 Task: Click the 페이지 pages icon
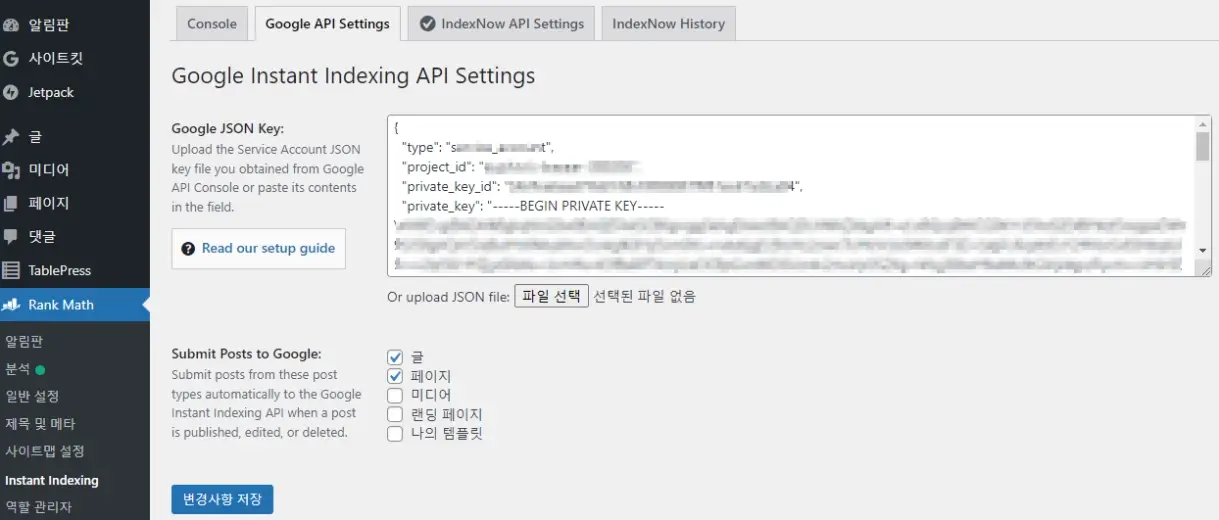click(11, 203)
